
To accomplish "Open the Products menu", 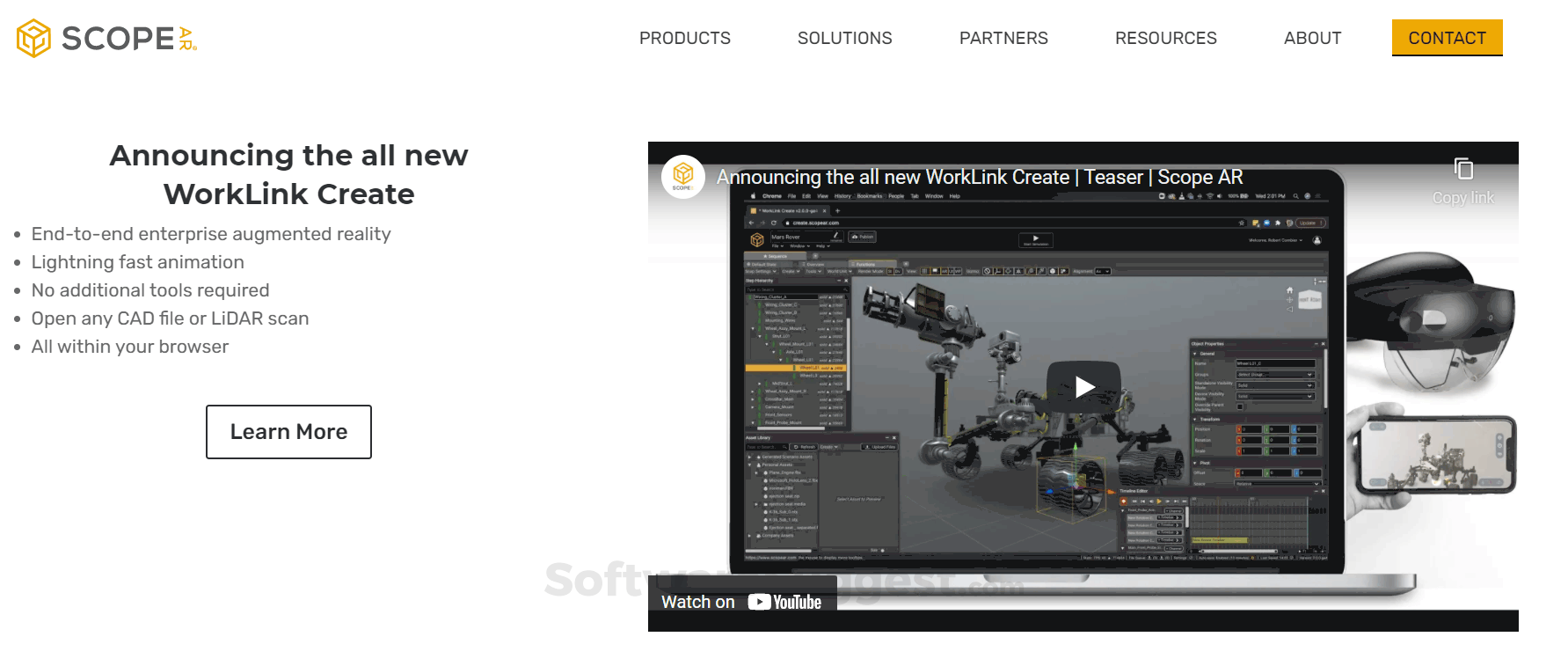I will coord(685,38).
